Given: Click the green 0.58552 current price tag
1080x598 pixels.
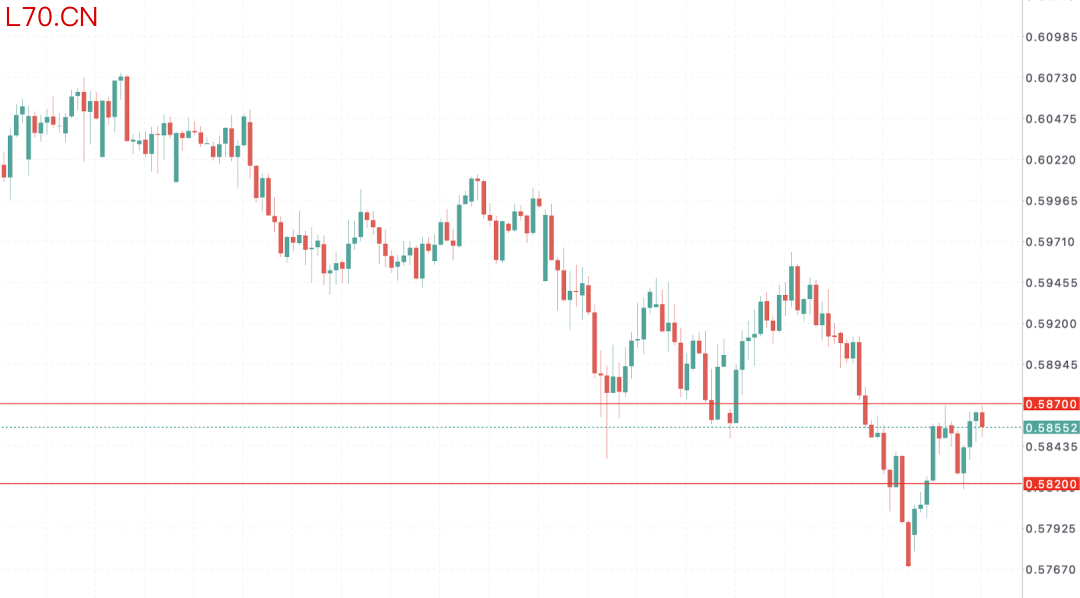Looking at the screenshot, I should pyautogui.click(x=1051, y=427).
